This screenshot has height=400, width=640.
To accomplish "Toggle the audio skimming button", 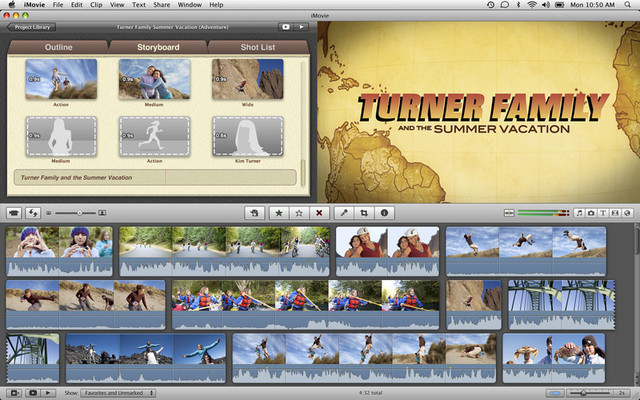I will coord(509,213).
